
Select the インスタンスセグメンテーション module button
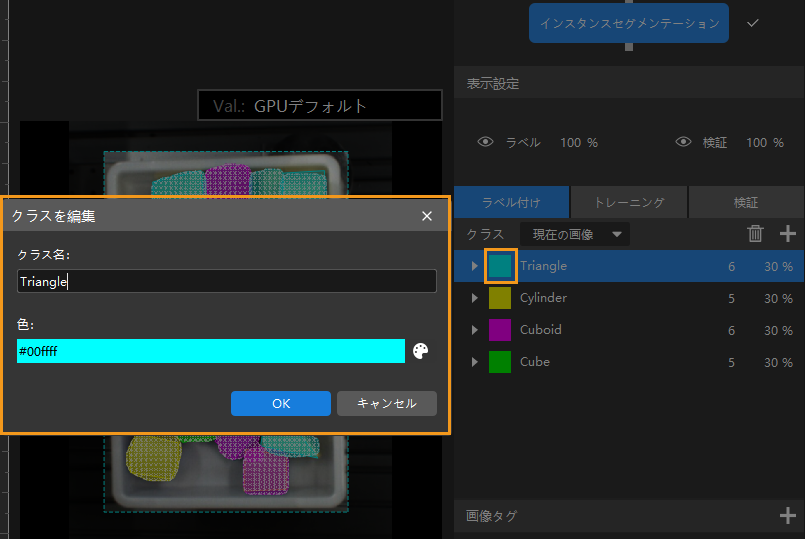628,22
